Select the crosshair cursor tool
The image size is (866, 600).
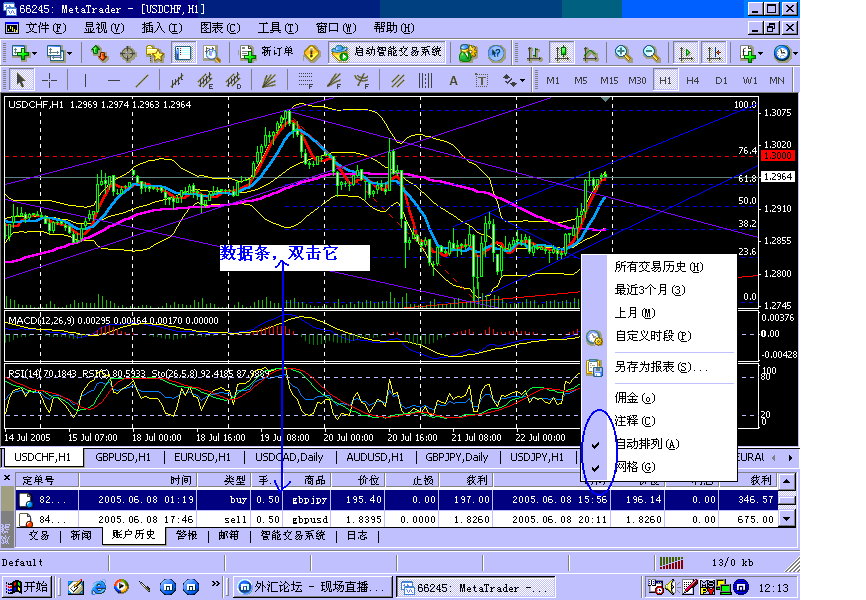coord(48,80)
